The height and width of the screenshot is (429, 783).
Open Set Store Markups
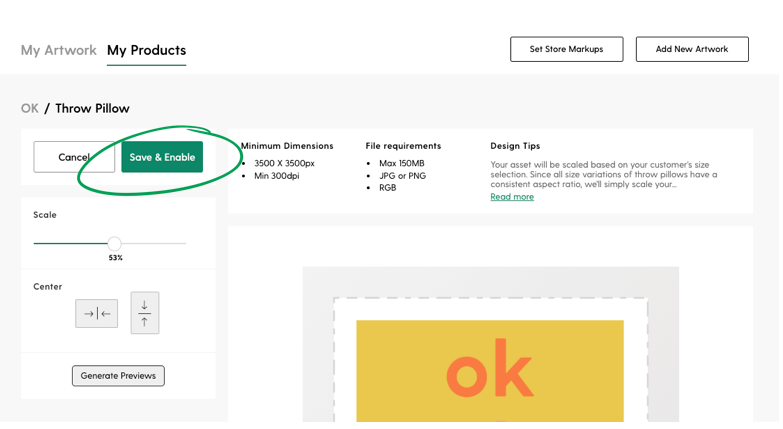click(566, 49)
